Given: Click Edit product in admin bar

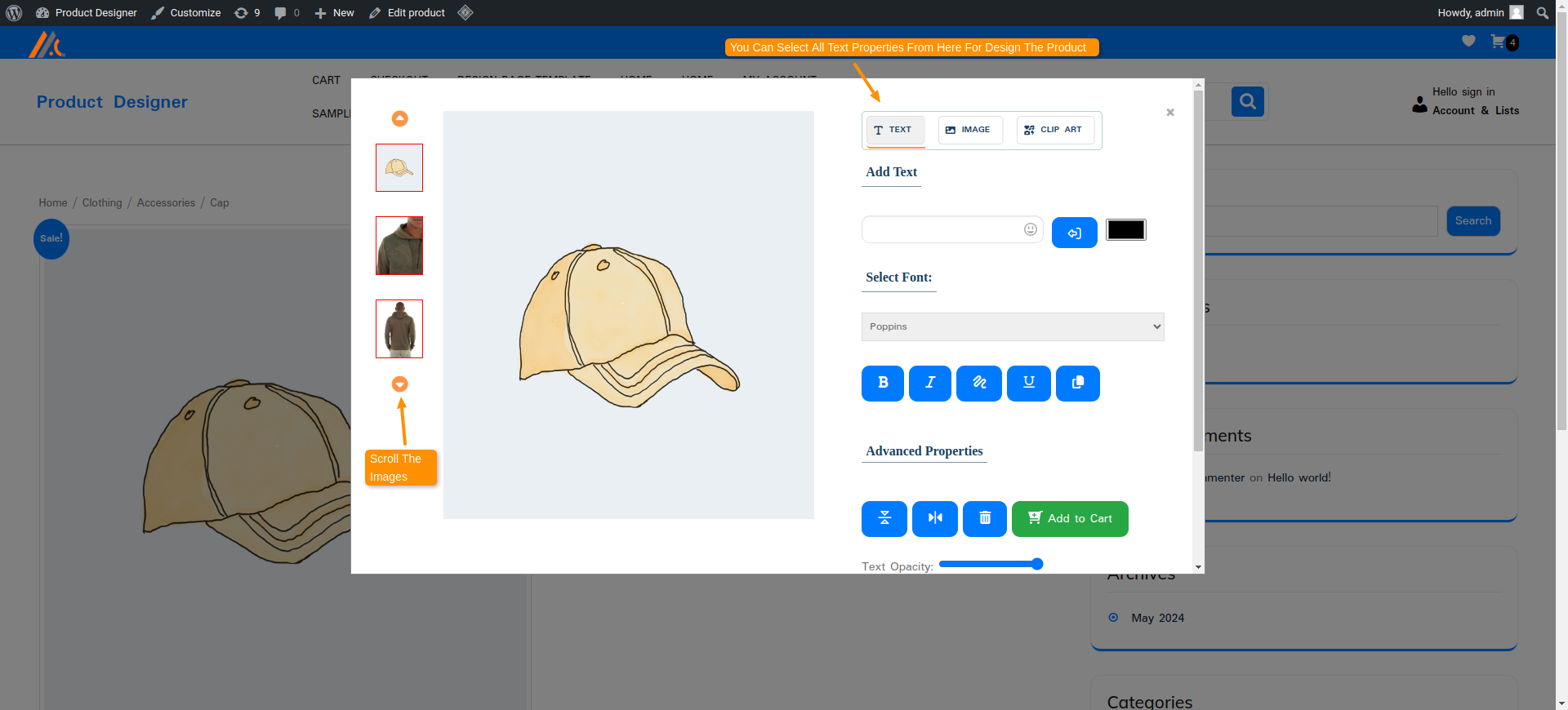Looking at the screenshot, I should click(407, 13).
